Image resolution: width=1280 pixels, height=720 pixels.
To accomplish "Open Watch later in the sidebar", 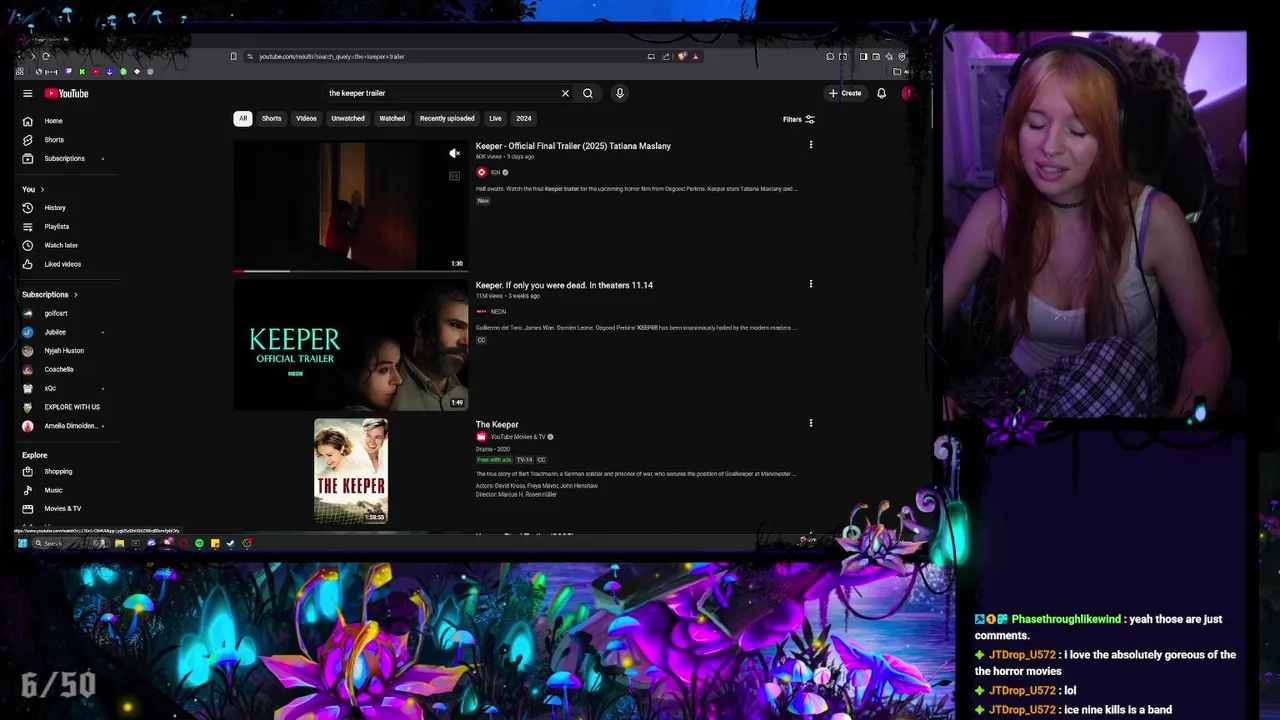I will (x=62, y=245).
